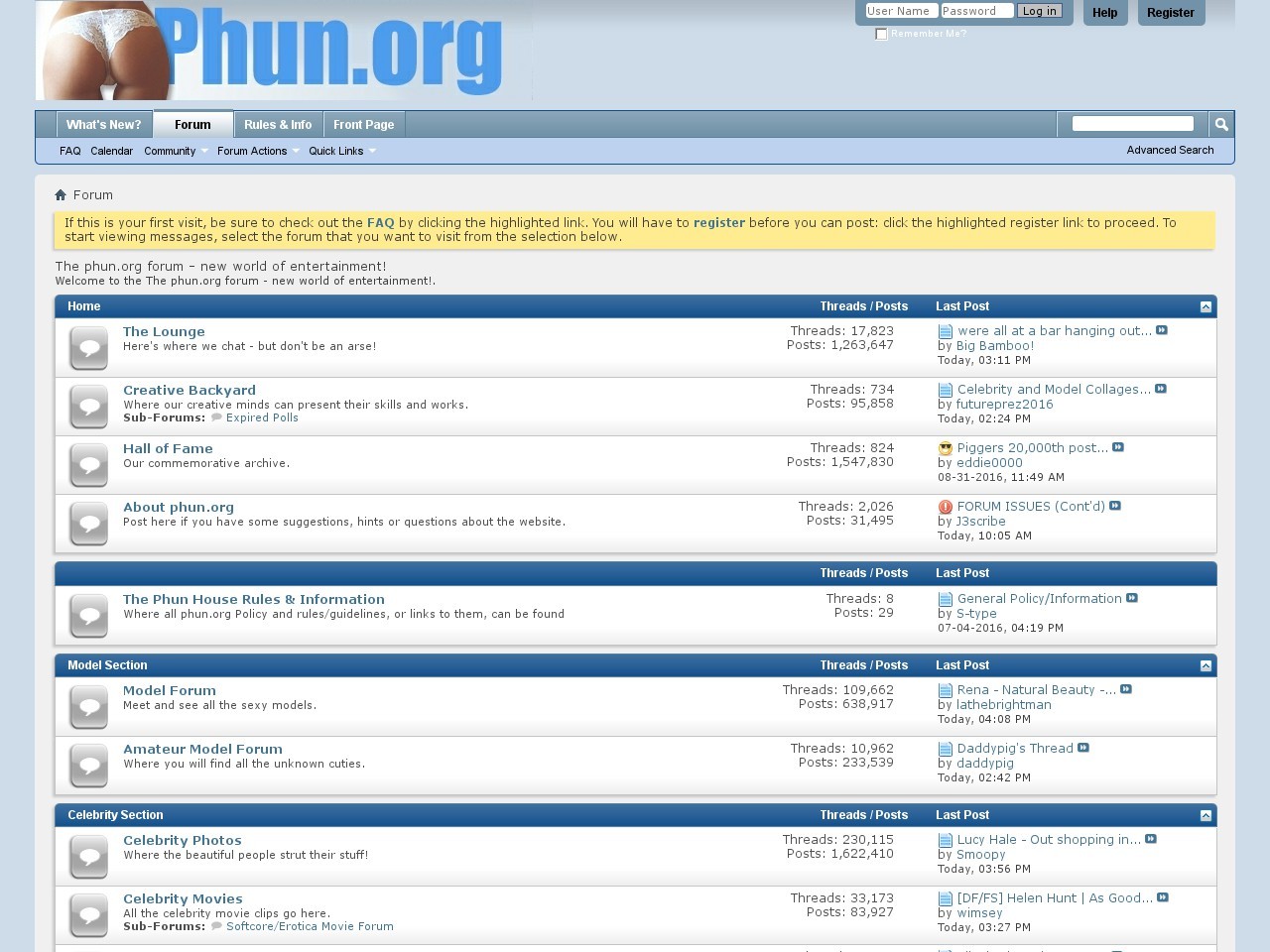Go to last post arrow for FORUM ISSUES
This screenshot has height=952, width=1270.
(x=1115, y=506)
